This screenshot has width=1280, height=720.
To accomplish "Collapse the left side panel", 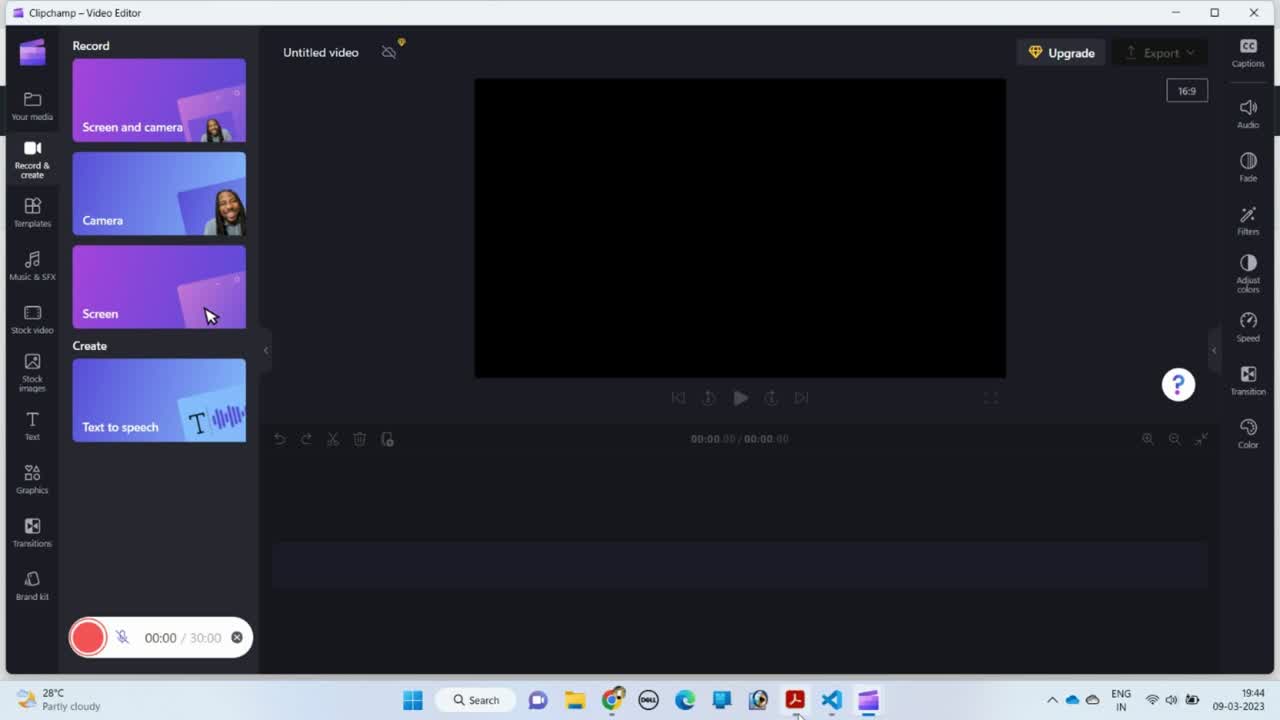I will click(266, 350).
